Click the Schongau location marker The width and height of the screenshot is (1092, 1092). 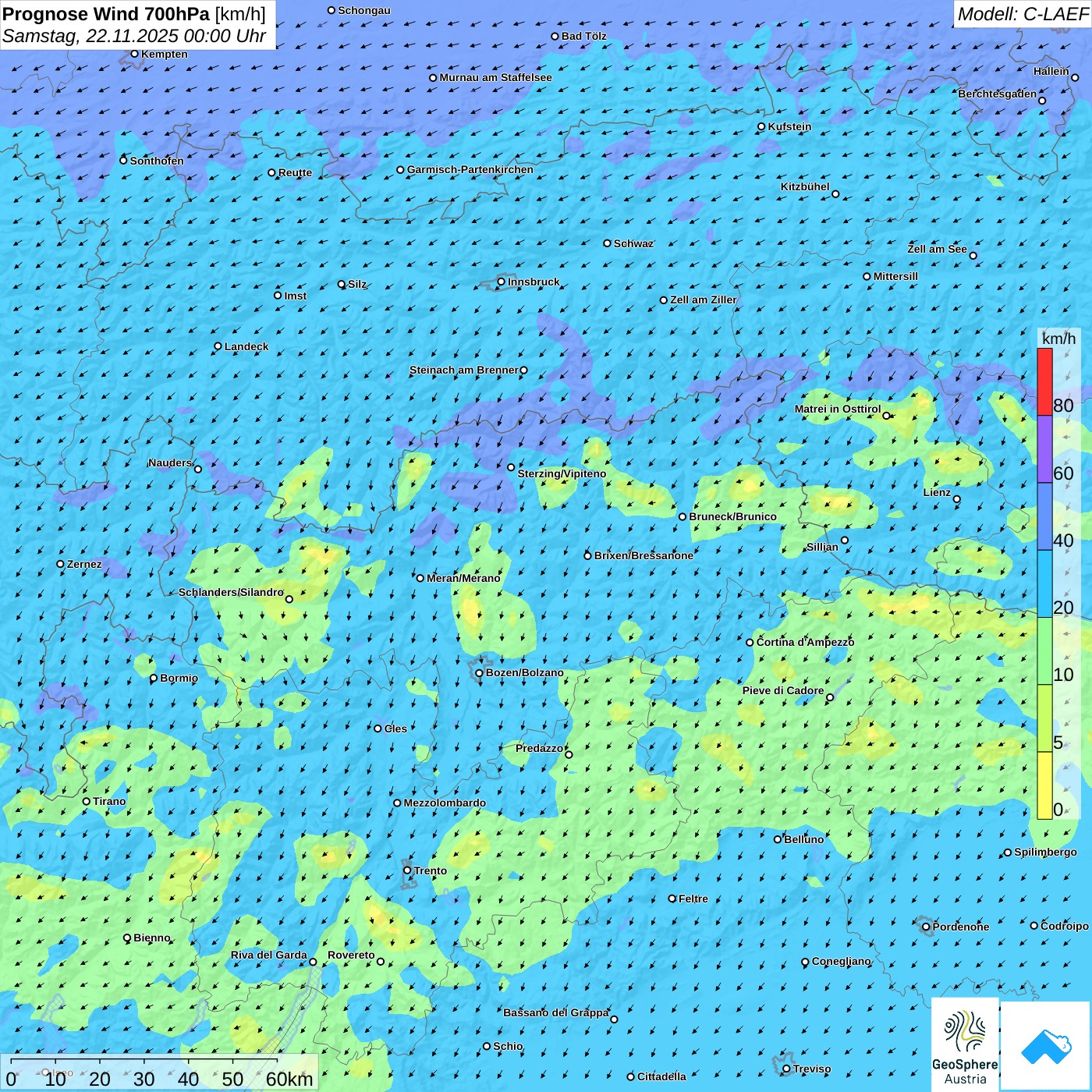click(331, 10)
